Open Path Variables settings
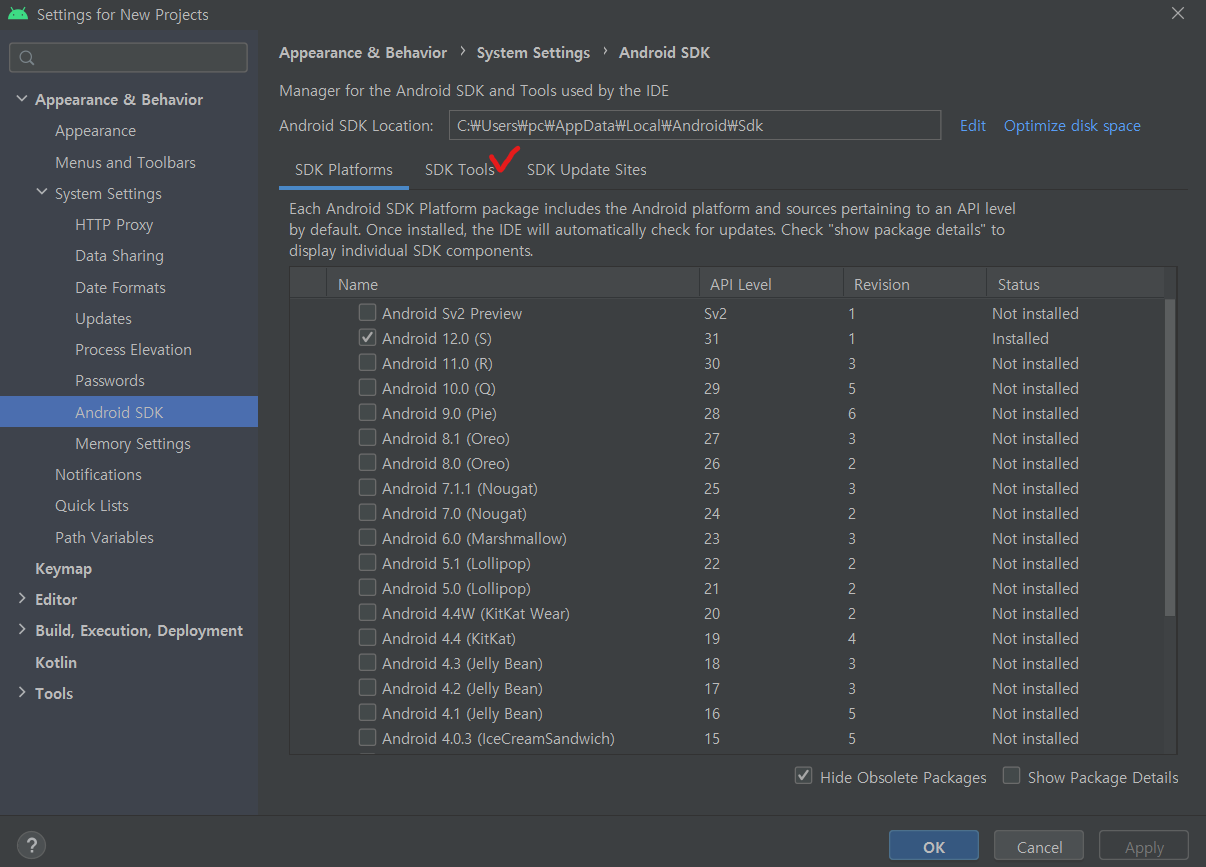 (x=104, y=537)
